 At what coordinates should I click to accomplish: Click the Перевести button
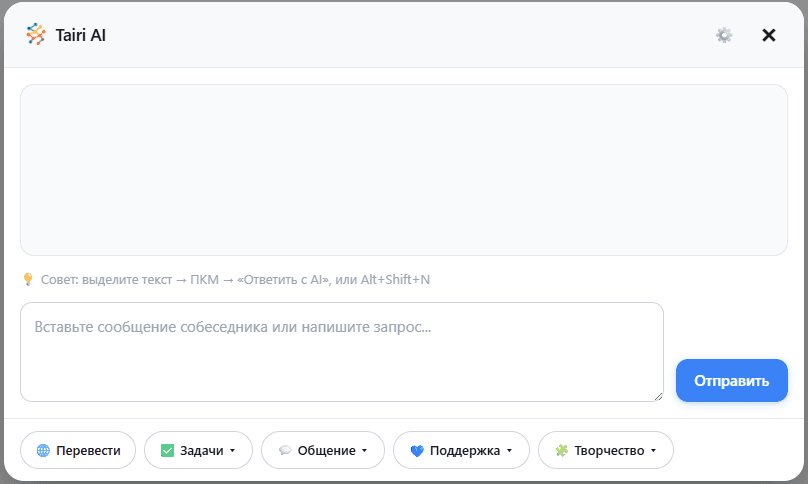pos(78,450)
